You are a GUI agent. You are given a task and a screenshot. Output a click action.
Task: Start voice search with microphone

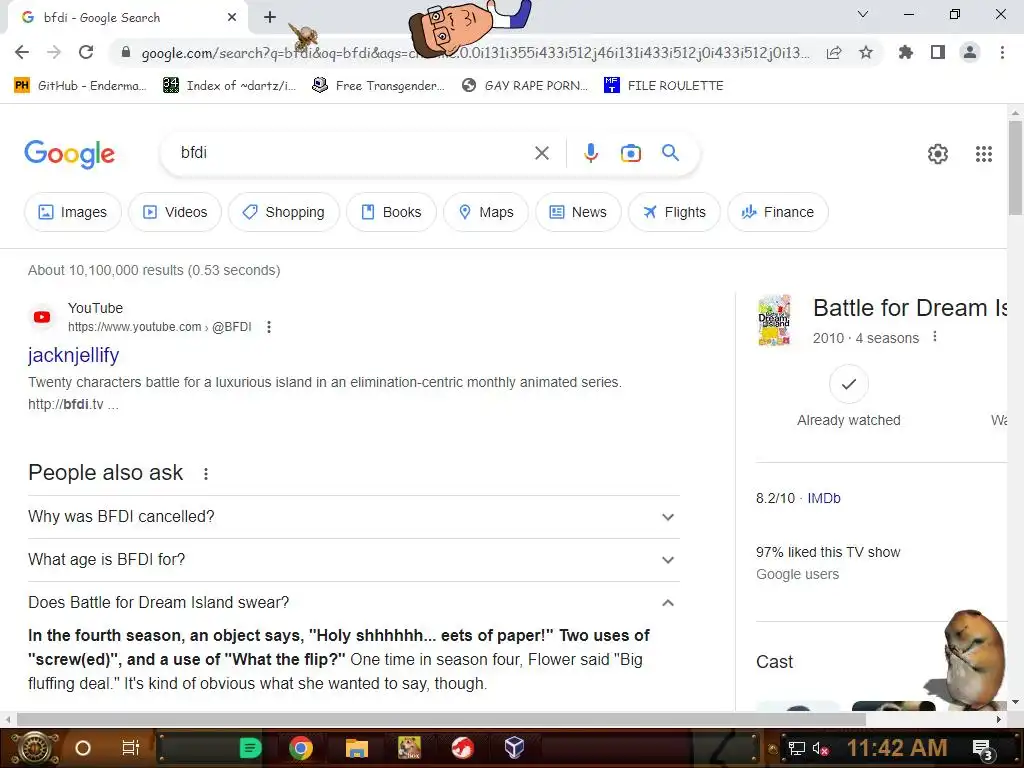coord(590,153)
